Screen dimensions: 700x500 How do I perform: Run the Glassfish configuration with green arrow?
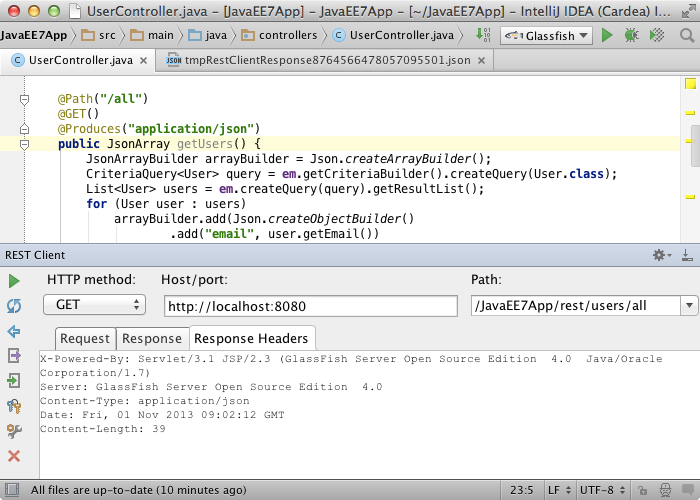[607, 35]
